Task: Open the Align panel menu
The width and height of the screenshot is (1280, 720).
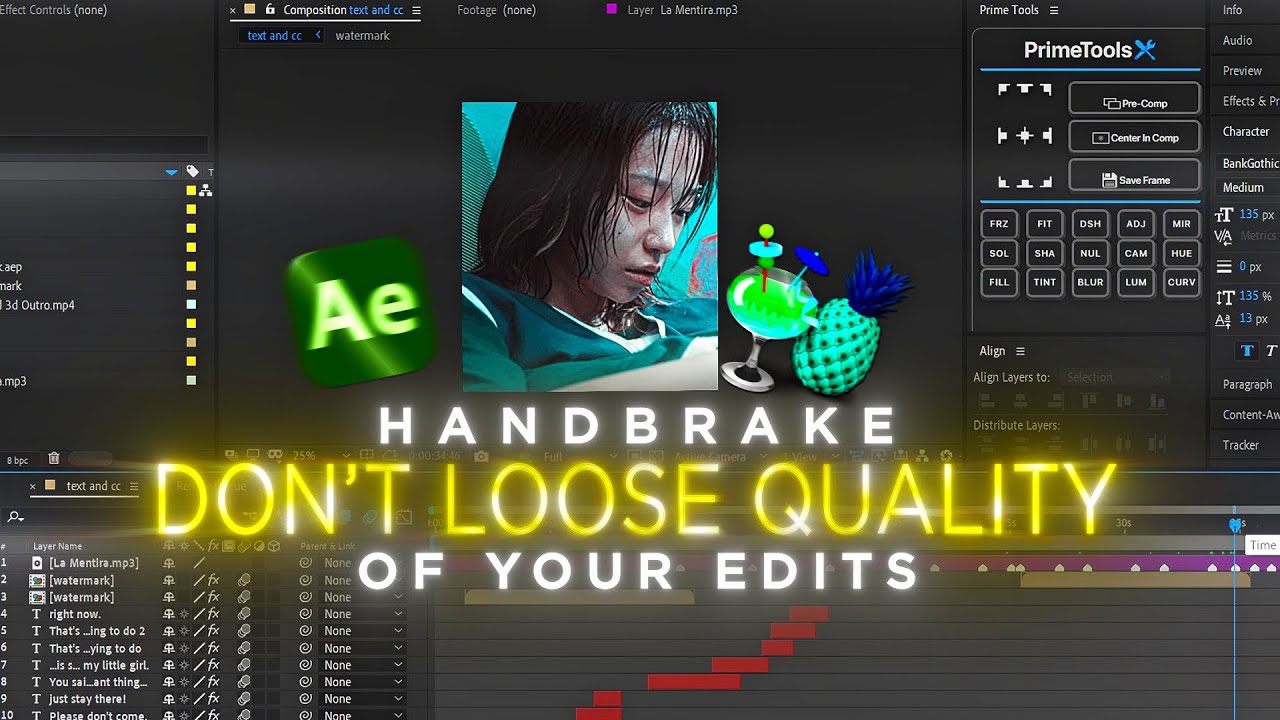Action: tap(1020, 351)
